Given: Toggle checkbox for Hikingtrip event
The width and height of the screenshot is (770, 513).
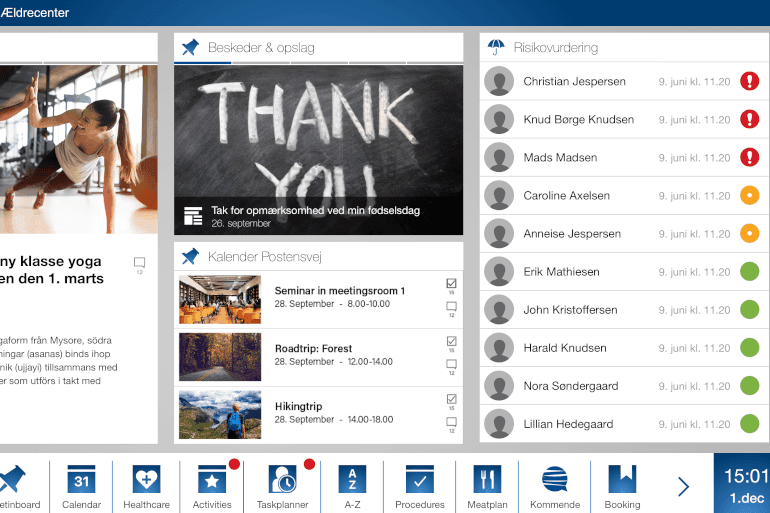Looking at the screenshot, I should pyautogui.click(x=451, y=399).
